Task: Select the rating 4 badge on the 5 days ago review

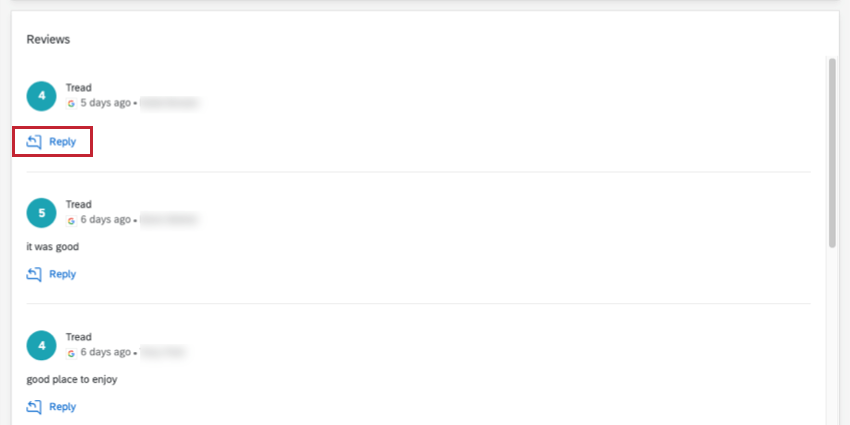Action: [x=42, y=96]
